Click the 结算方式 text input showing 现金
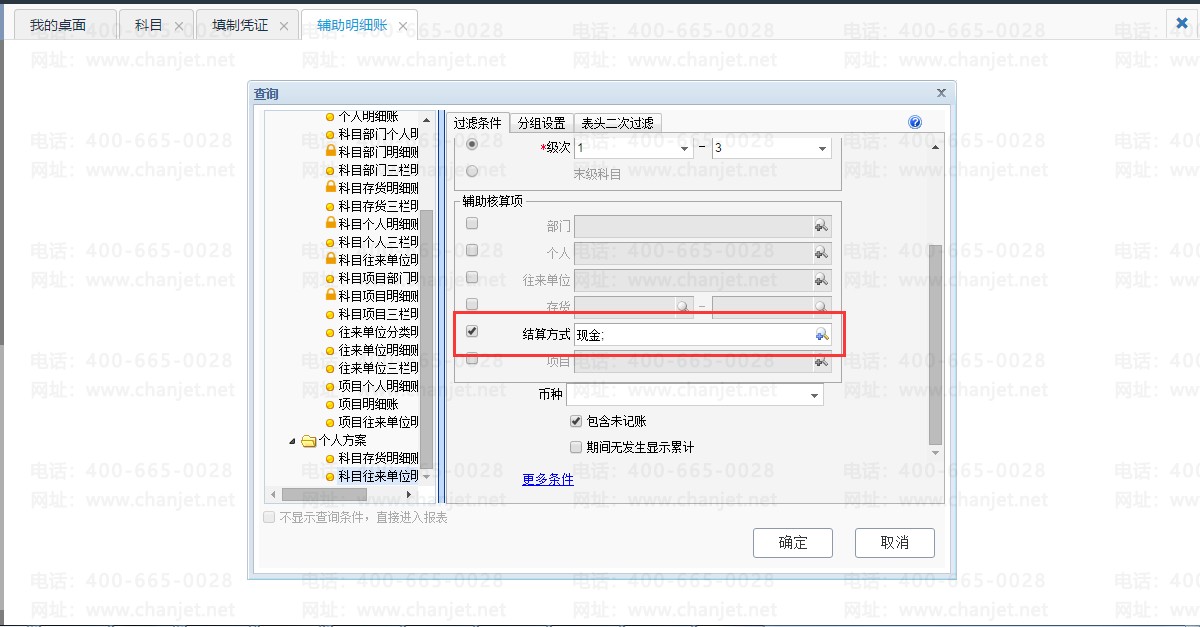The image size is (1200, 627). pyautogui.click(x=692, y=335)
